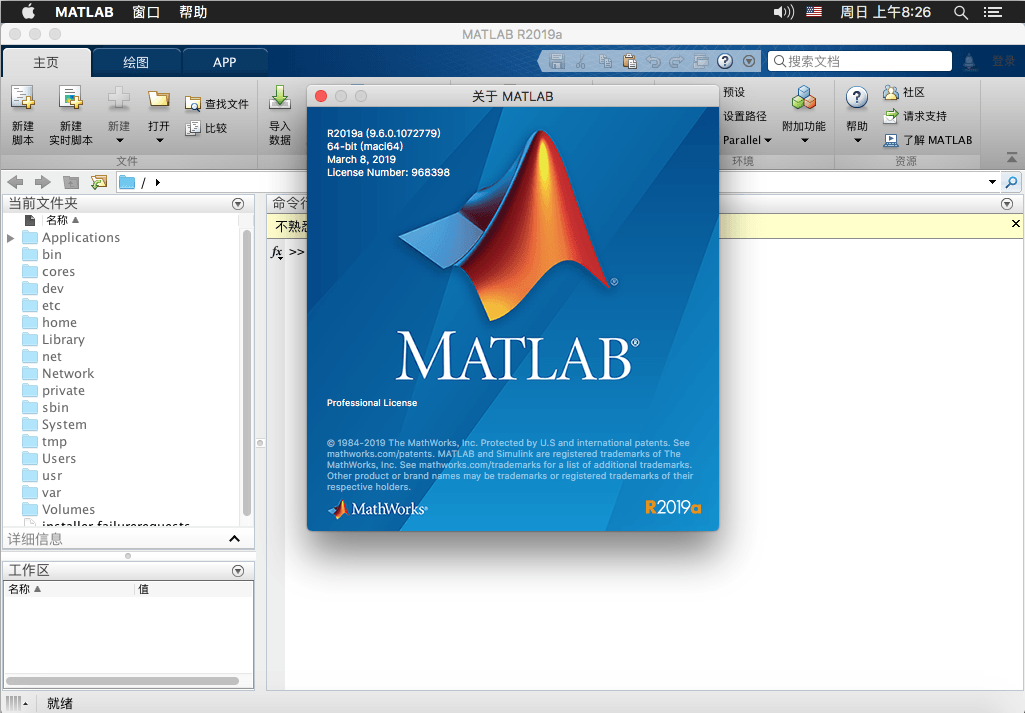The width and height of the screenshot is (1025, 713).
Task: Click the Workspace horizontal scrollbar
Action: point(124,680)
